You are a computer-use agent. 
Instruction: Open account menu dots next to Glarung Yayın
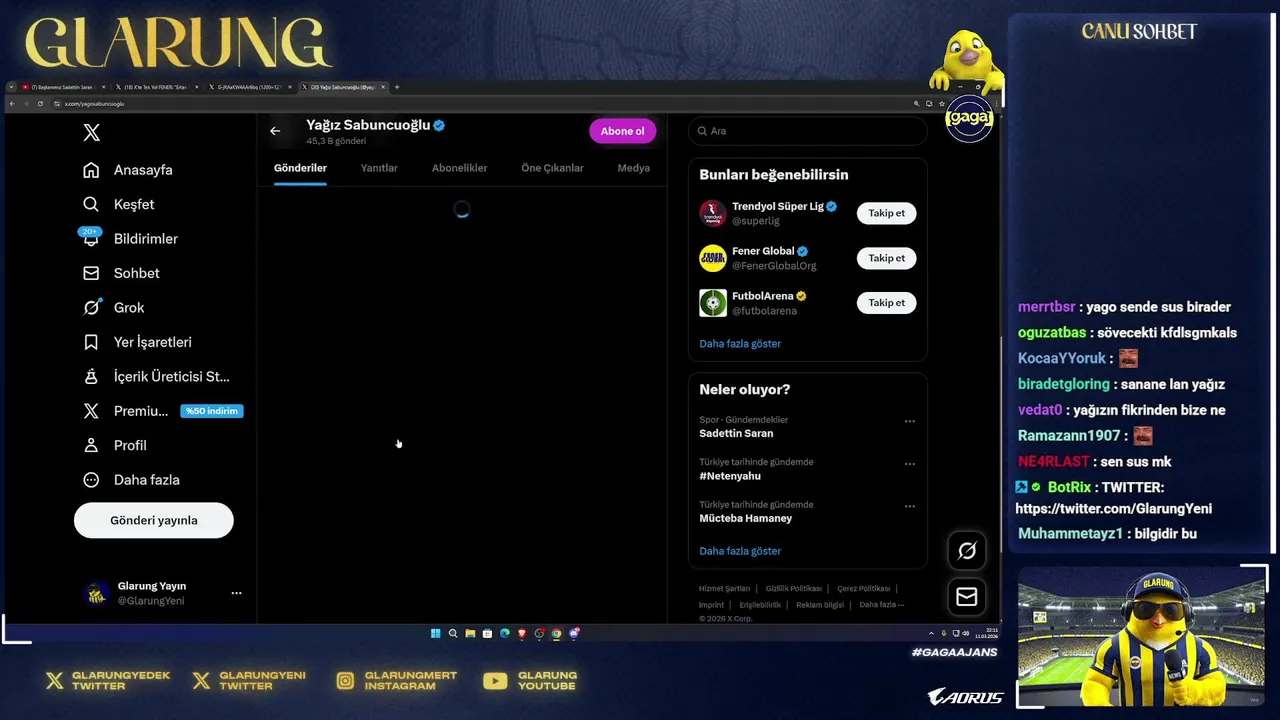tap(236, 593)
